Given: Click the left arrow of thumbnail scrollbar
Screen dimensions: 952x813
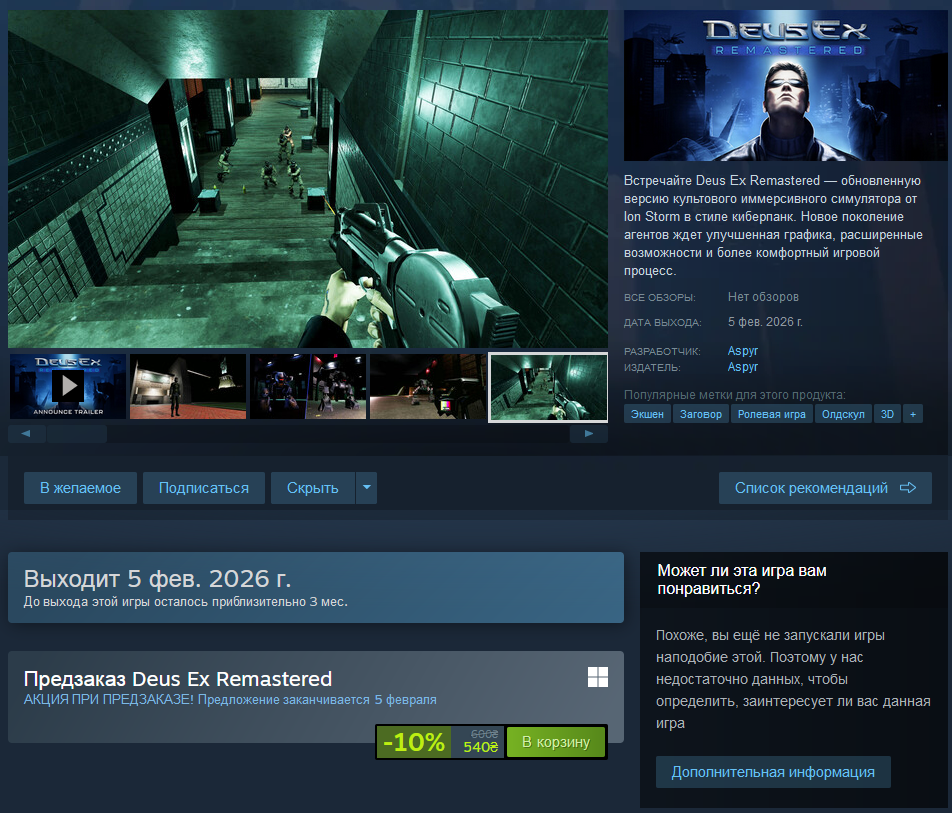Looking at the screenshot, I should [26, 434].
